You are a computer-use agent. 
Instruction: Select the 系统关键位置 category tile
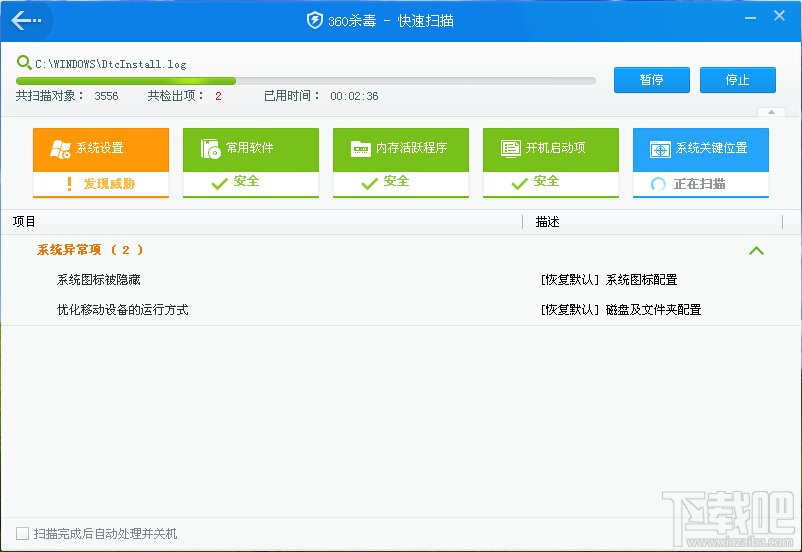(x=701, y=162)
